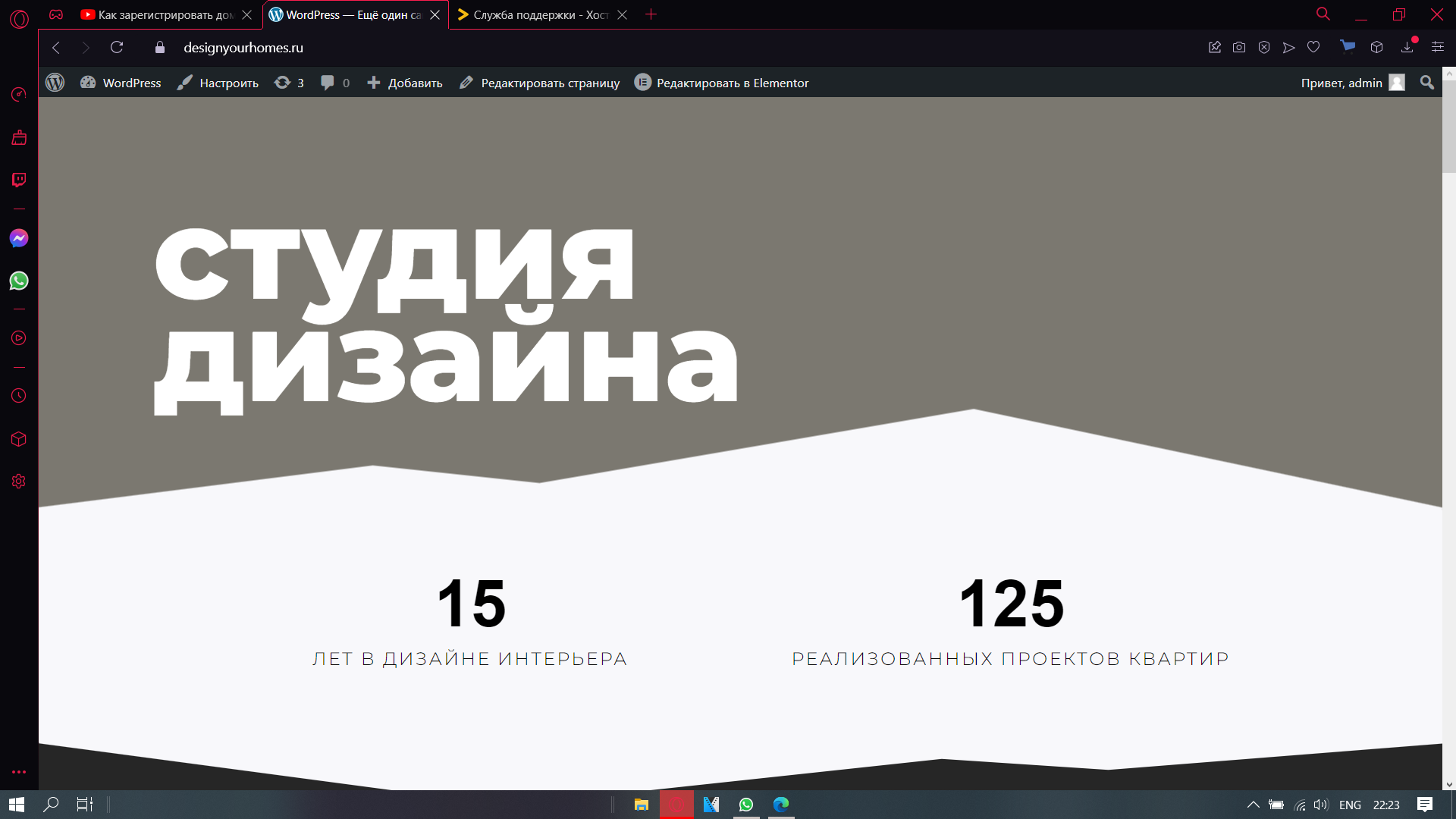
Task: Open WhatsApp in Opera sidebar
Action: pyautogui.click(x=19, y=281)
